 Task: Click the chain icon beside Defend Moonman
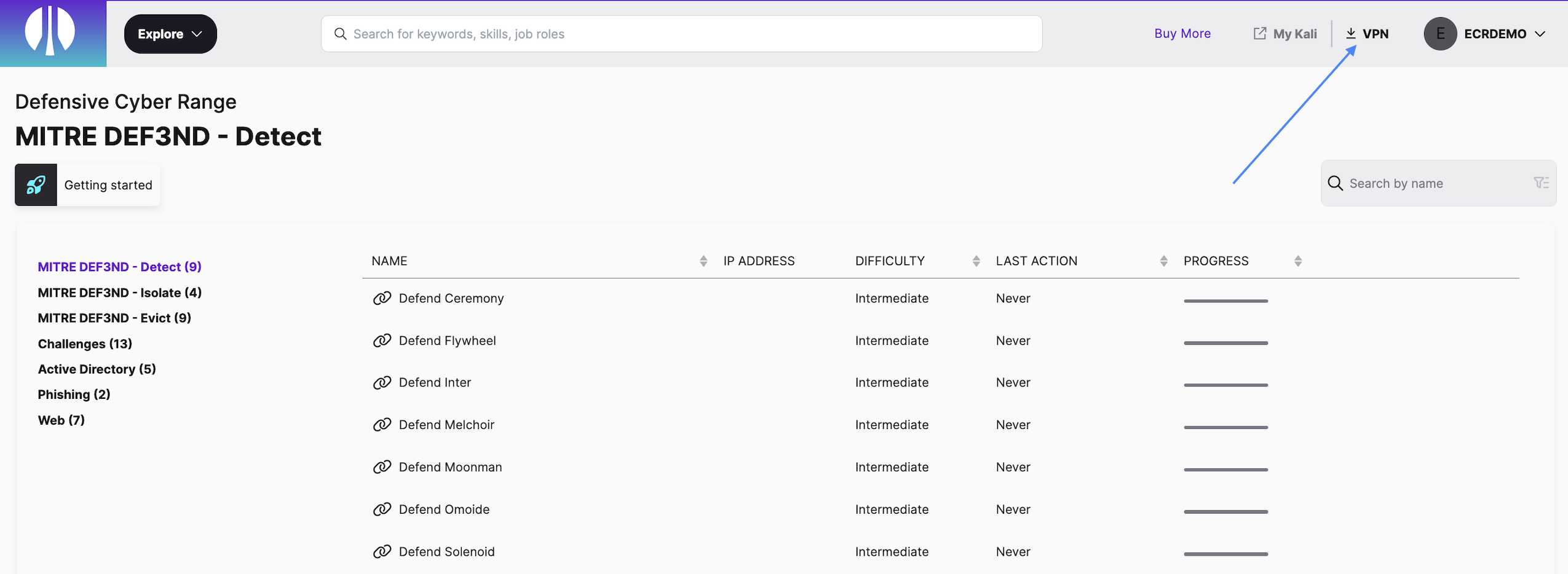pyautogui.click(x=381, y=466)
